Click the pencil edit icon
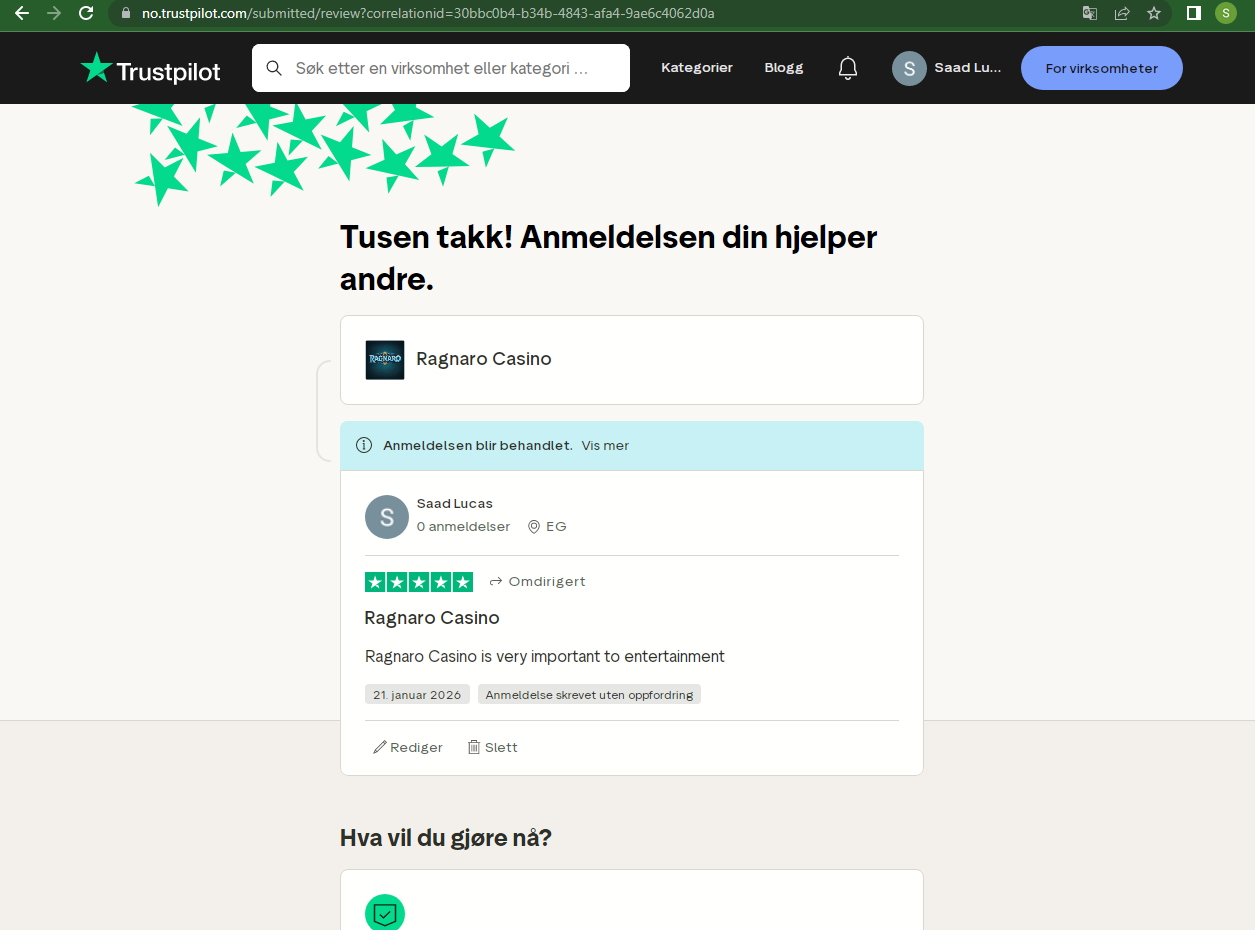The image size is (1255, 930). pyautogui.click(x=380, y=747)
